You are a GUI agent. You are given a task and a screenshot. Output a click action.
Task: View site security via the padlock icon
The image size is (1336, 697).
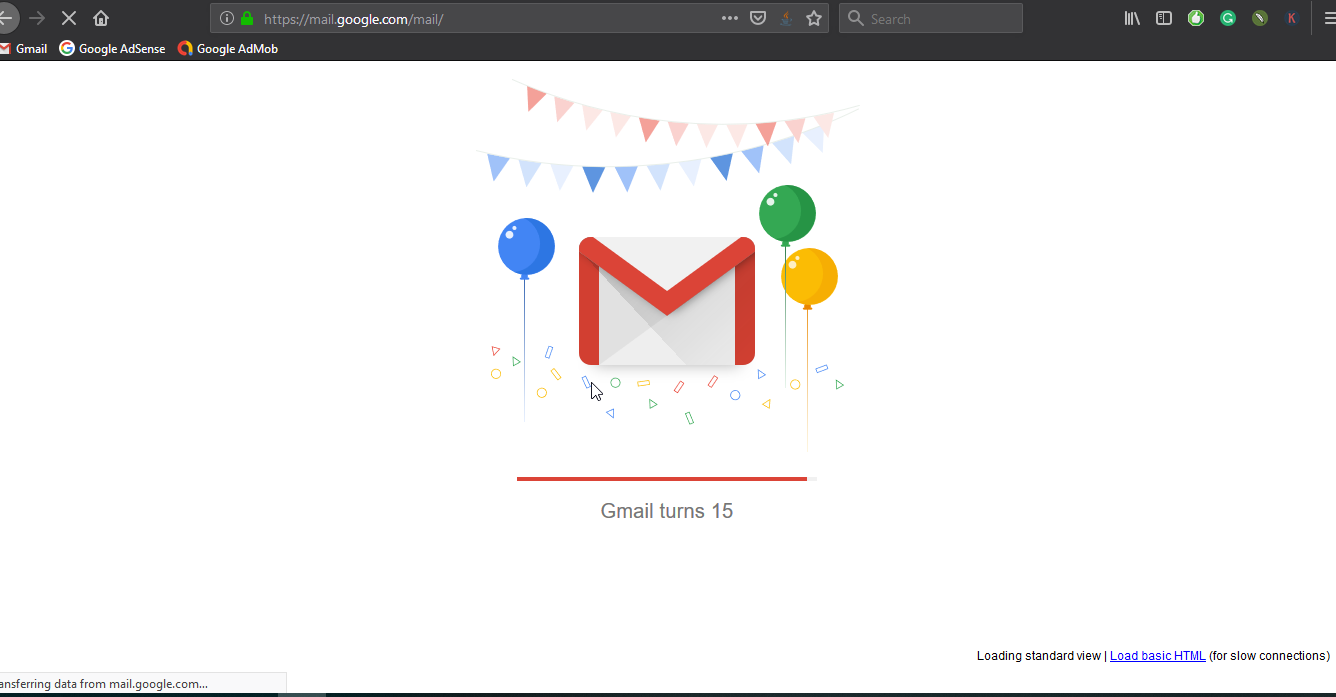coord(246,18)
